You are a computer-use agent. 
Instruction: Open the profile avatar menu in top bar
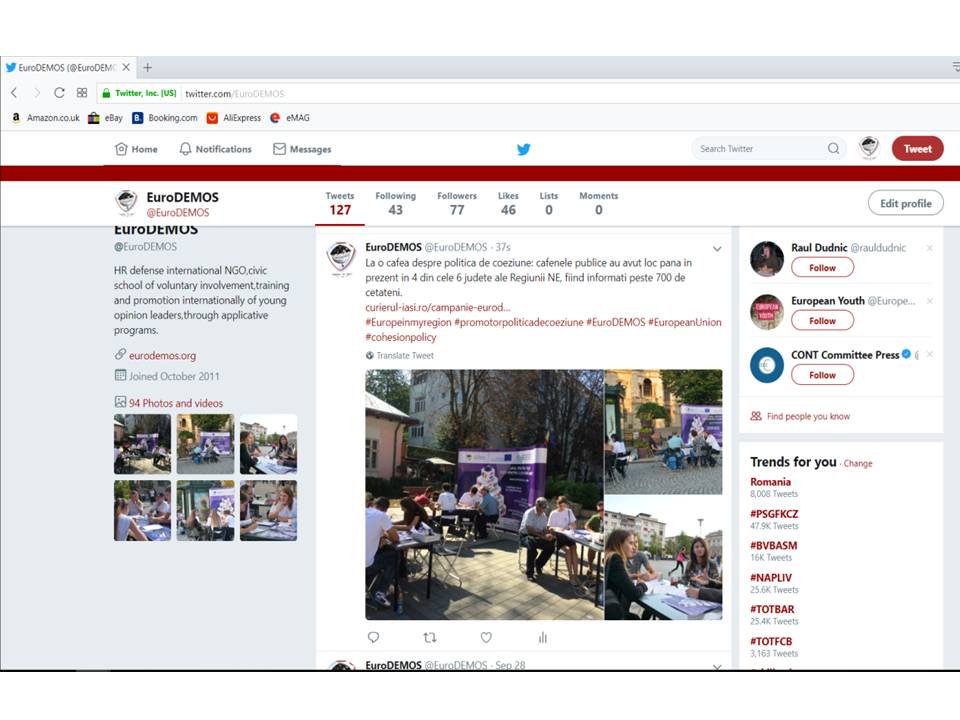869,148
